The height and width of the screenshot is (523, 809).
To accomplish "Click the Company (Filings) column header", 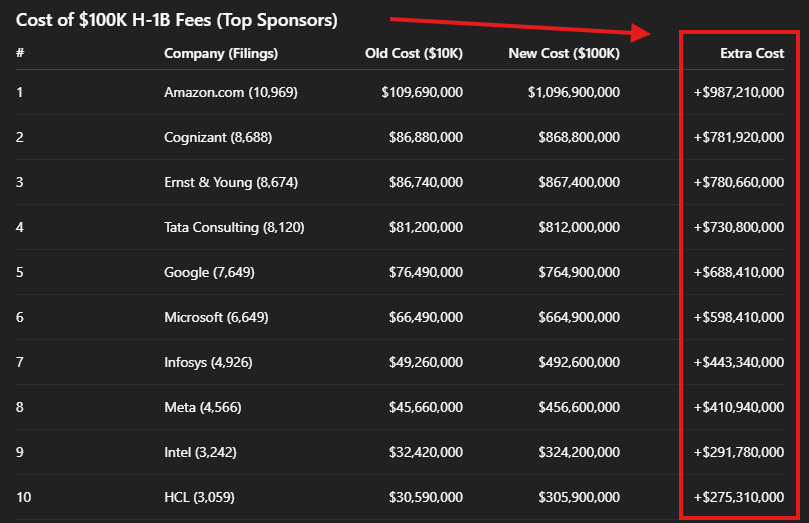I will point(221,54).
